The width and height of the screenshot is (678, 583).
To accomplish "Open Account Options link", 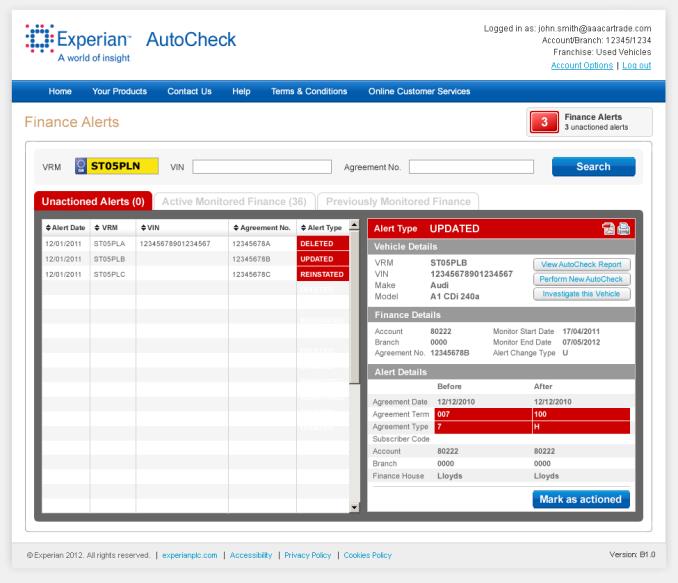I will pyautogui.click(x=582, y=65).
